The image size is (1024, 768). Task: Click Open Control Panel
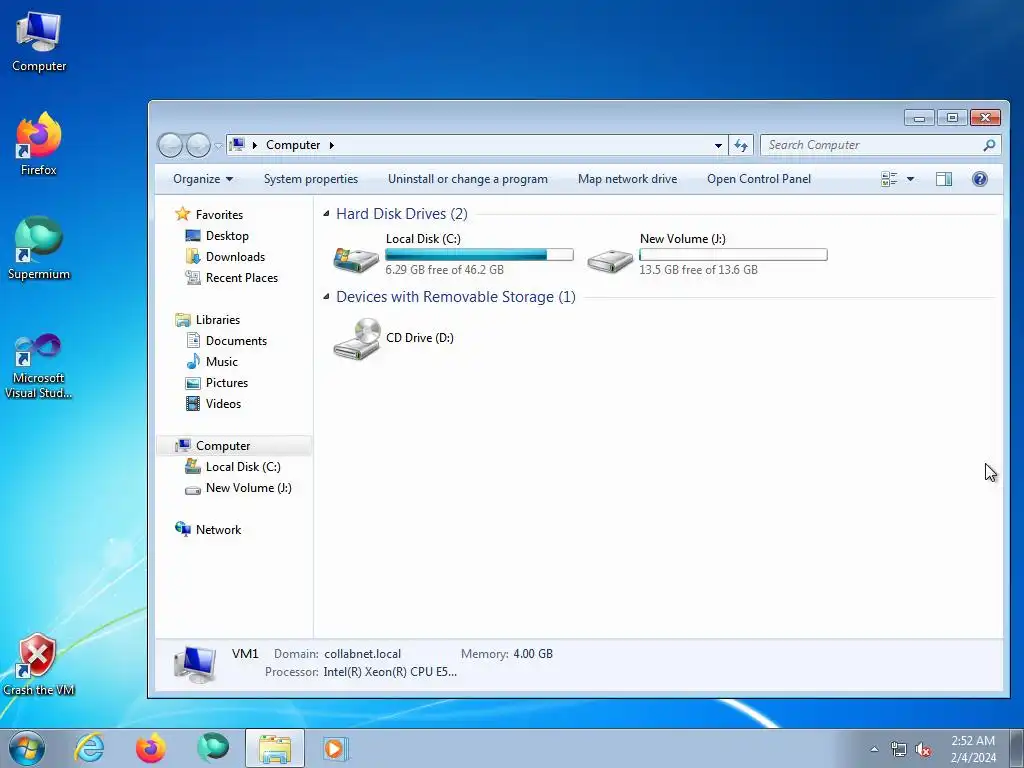pyautogui.click(x=759, y=179)
